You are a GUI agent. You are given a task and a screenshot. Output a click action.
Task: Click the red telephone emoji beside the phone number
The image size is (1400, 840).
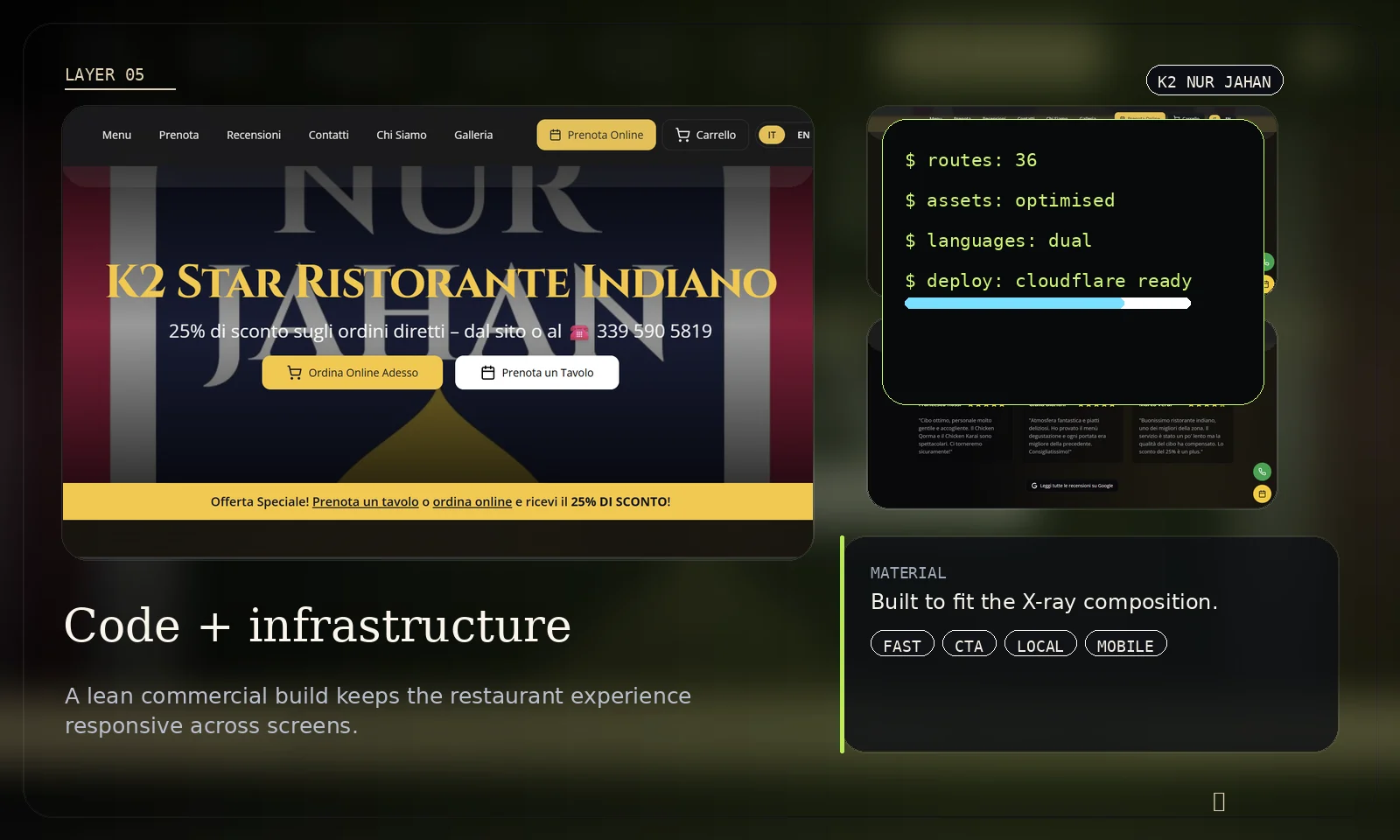(x=579, y=332)
